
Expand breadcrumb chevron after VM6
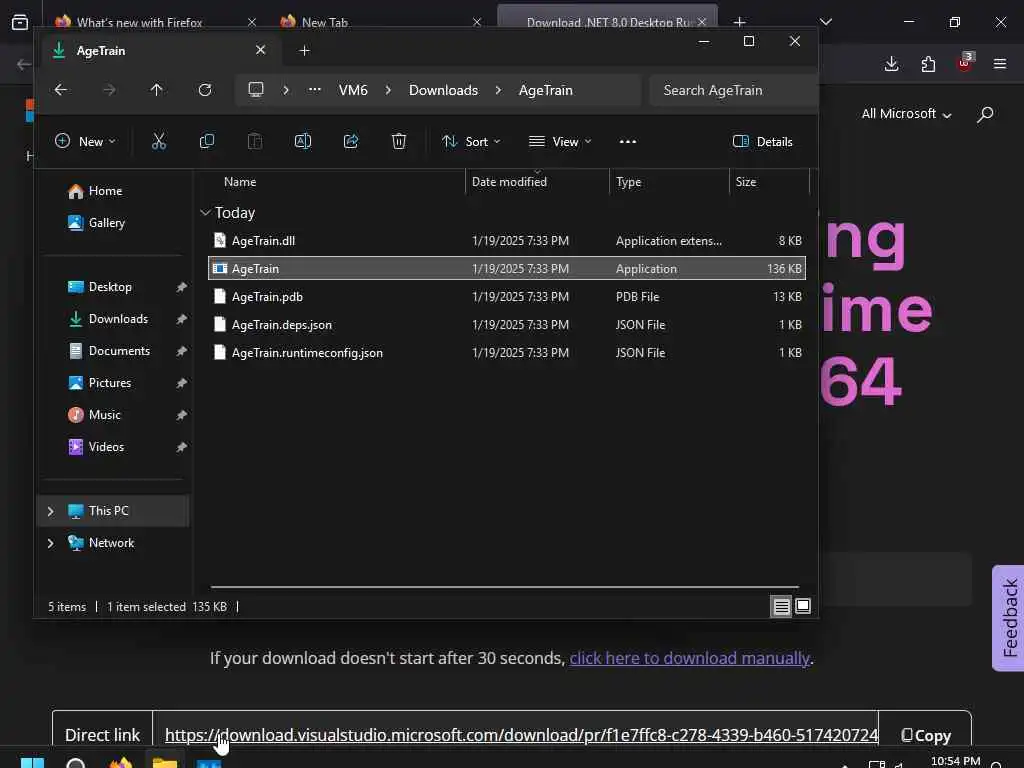[388, 90]
